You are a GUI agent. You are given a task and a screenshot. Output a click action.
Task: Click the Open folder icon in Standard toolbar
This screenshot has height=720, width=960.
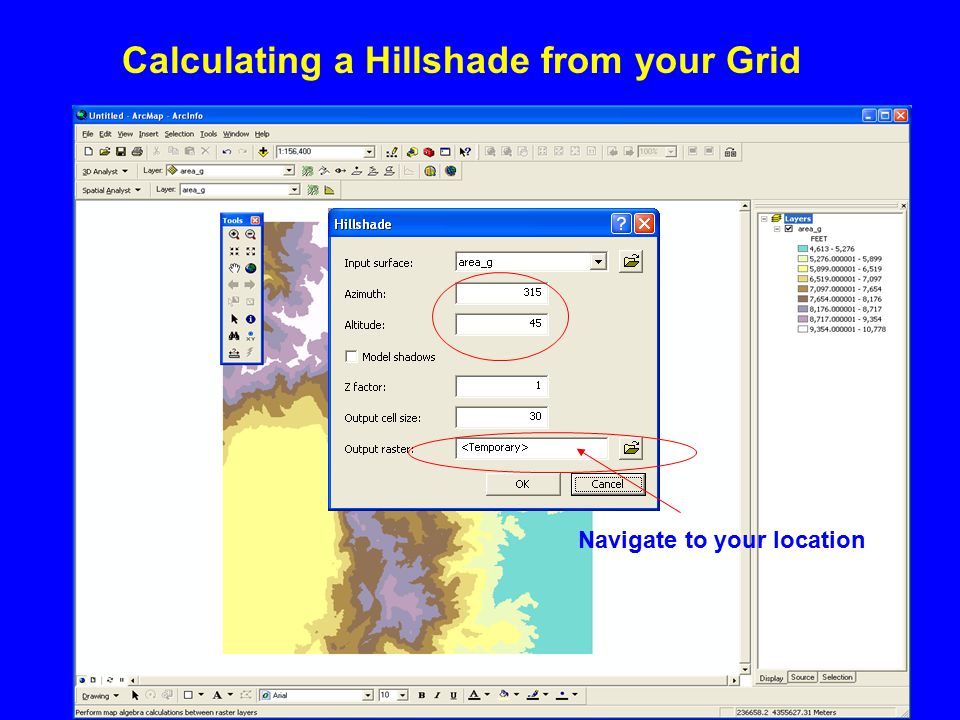pos(105,151)
